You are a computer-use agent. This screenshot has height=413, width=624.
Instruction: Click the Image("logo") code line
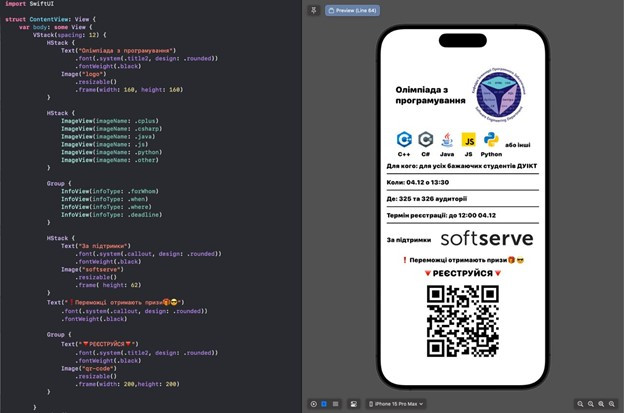[x=84, y=74]
